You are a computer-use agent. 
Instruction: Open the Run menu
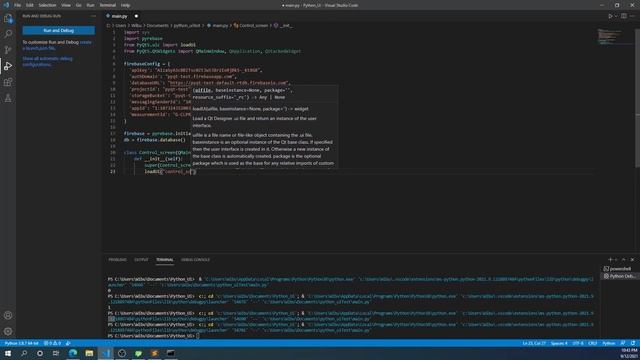[x=90, y=5]
